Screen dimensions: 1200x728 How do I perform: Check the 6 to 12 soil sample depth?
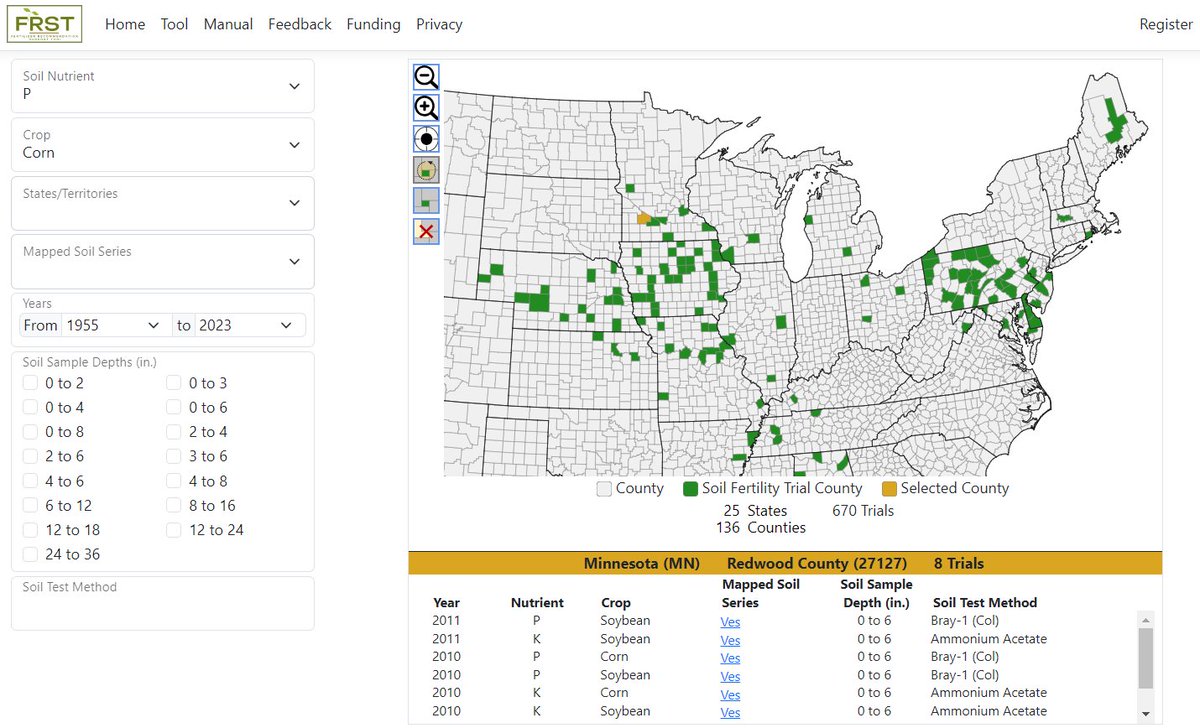(x=30, y=506)
